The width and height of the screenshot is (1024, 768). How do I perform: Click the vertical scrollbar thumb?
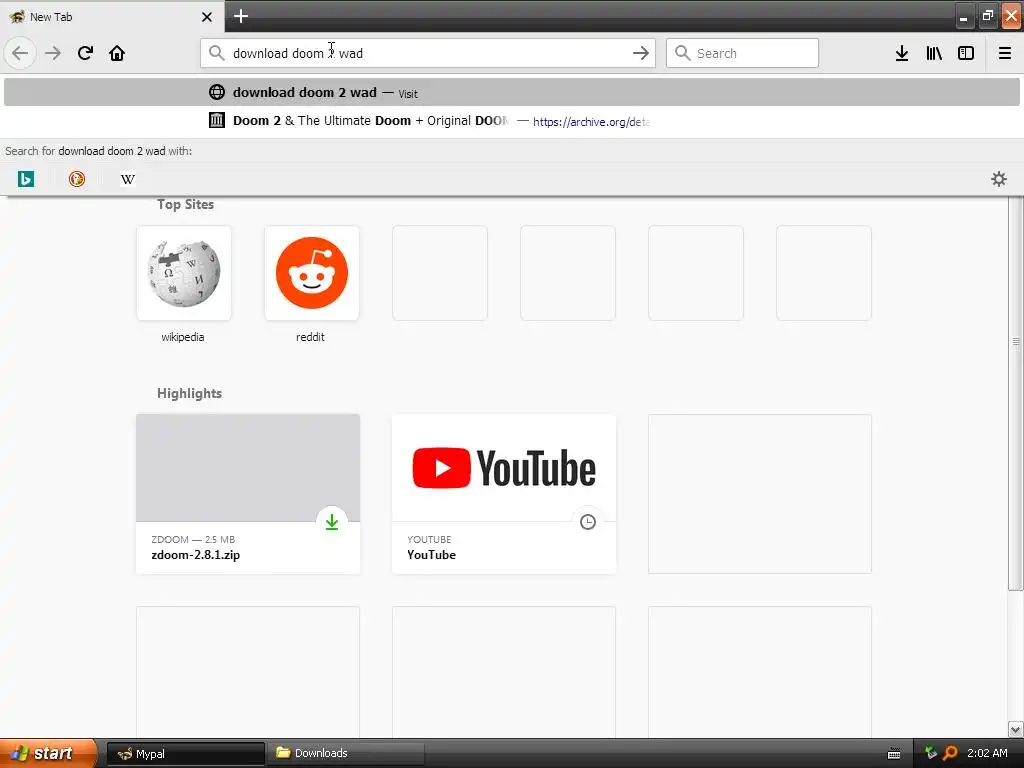(x=1016, y=394)
